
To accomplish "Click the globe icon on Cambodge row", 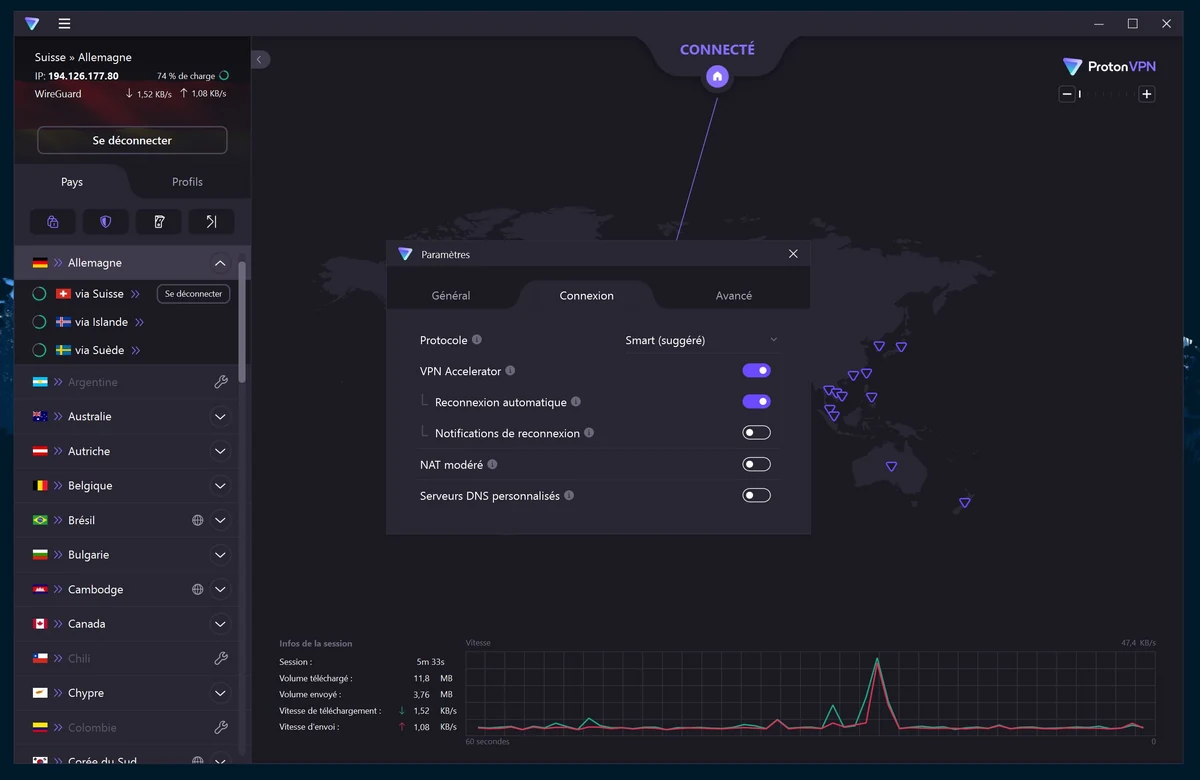I will coord(198,589).
